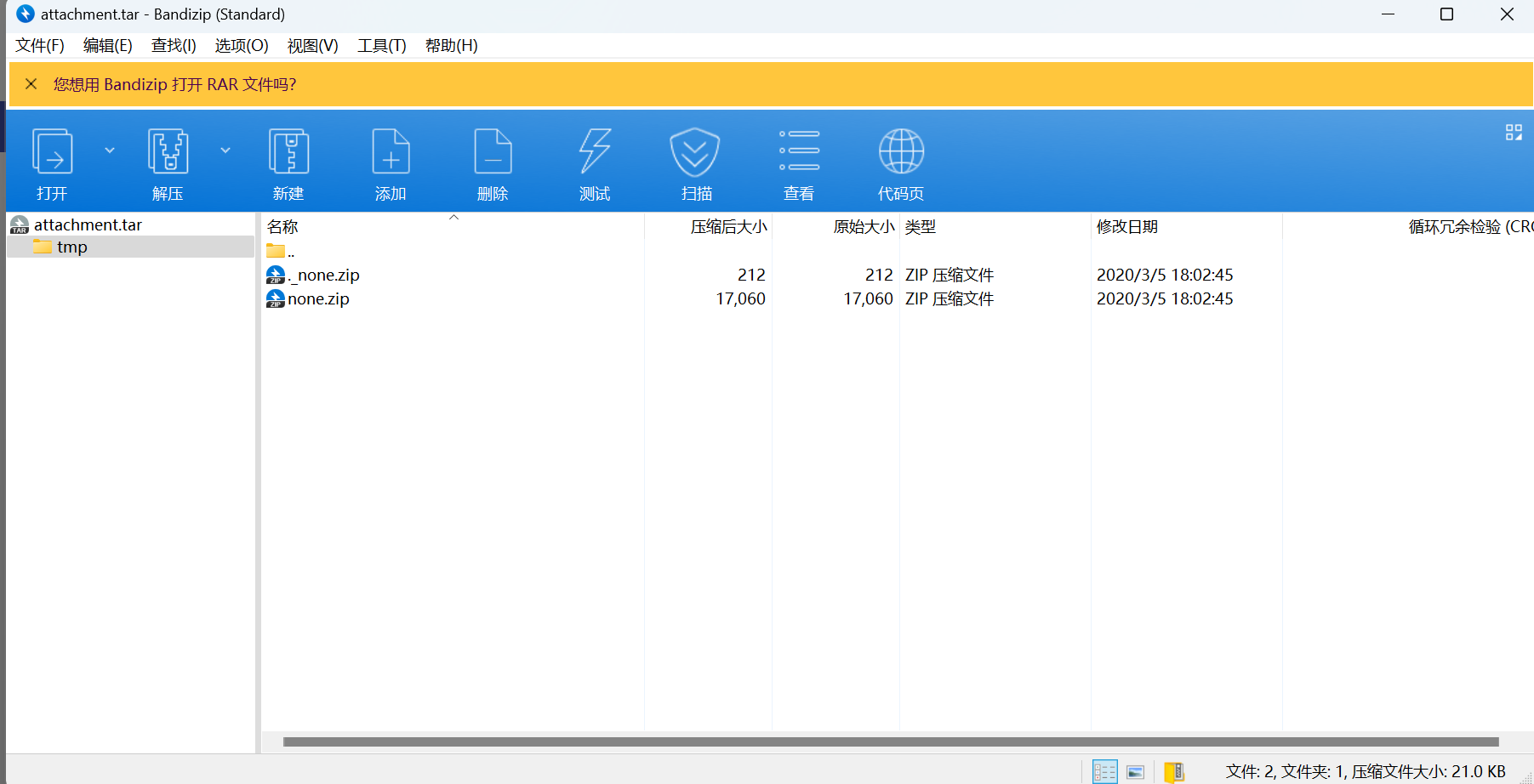Switch to details list view in status bar
This screenshot has width=1534, height=784.
(1104, 771)
